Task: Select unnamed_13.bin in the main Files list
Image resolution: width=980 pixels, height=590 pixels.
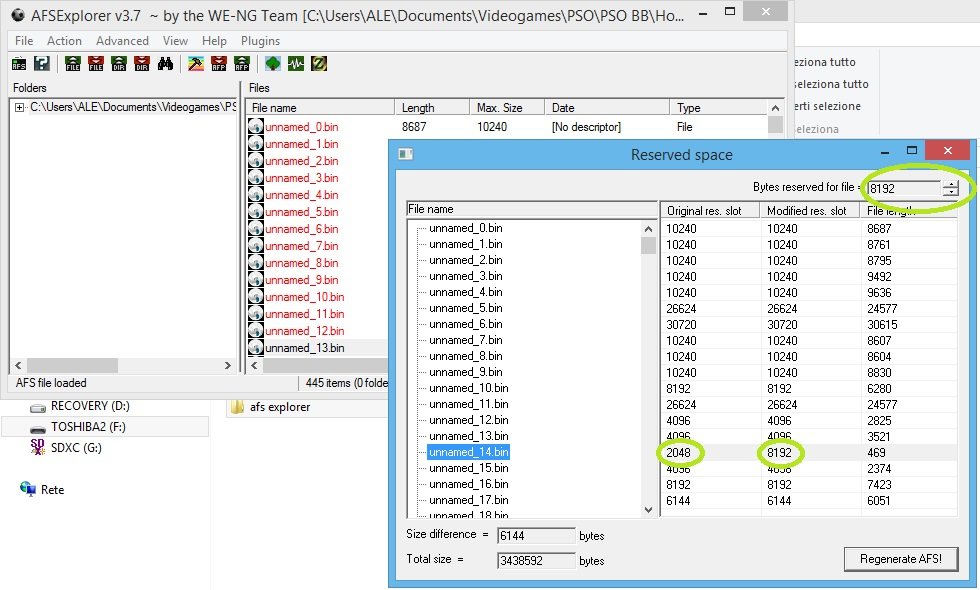Action: (304, 348)
